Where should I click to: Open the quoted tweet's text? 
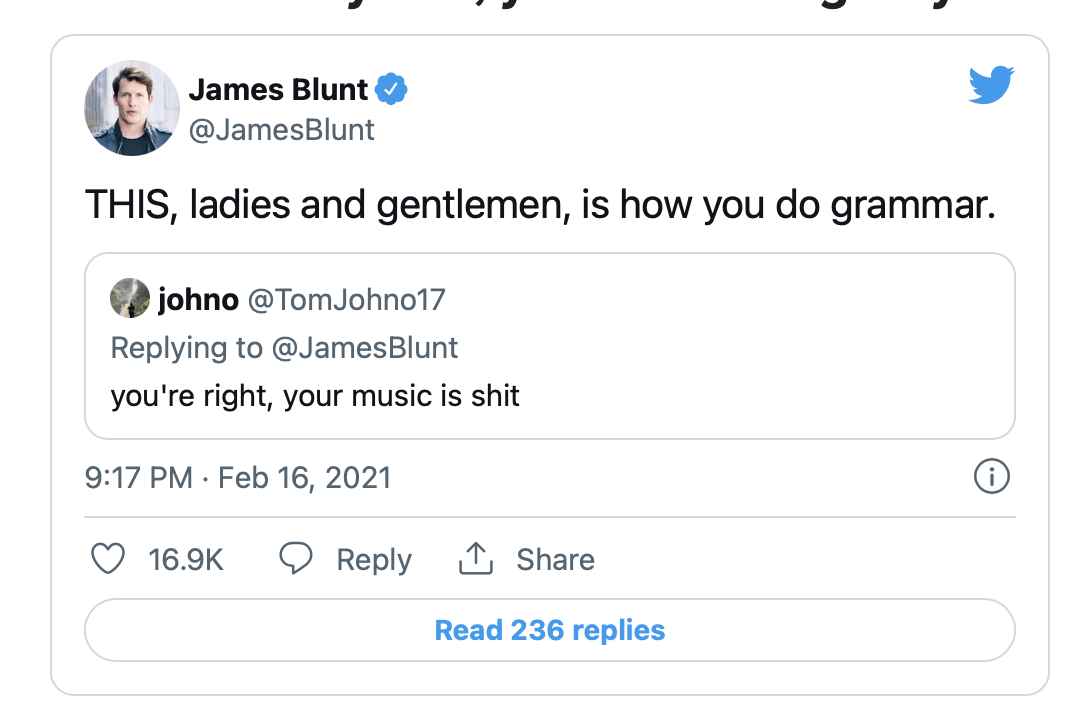click(x=315, y=396)
